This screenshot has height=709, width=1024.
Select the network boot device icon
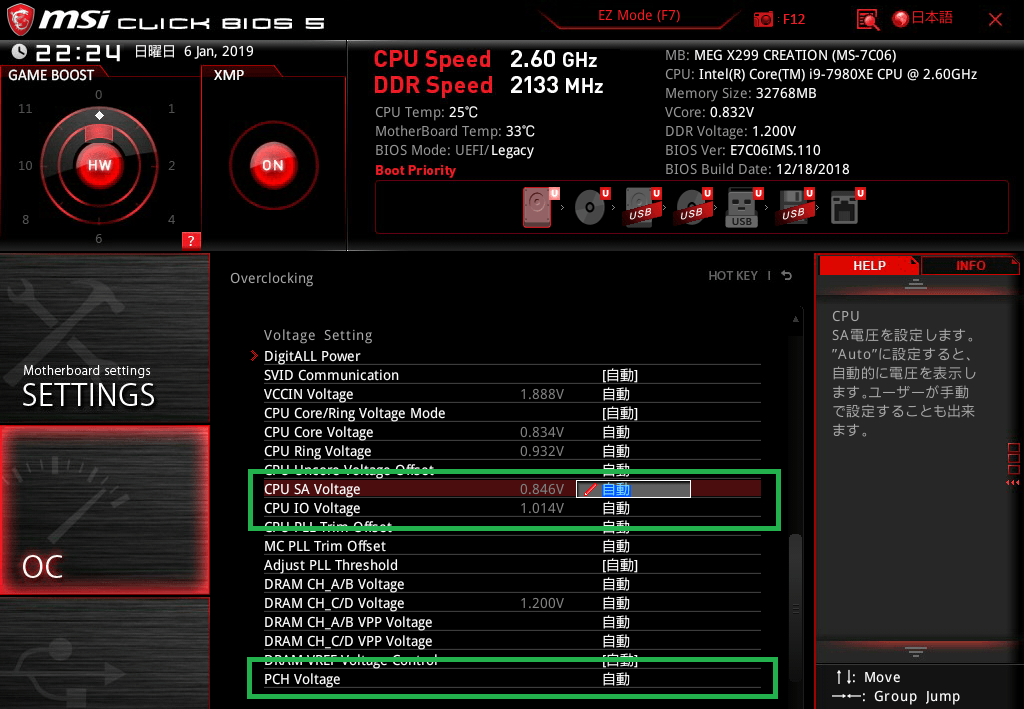845,207
